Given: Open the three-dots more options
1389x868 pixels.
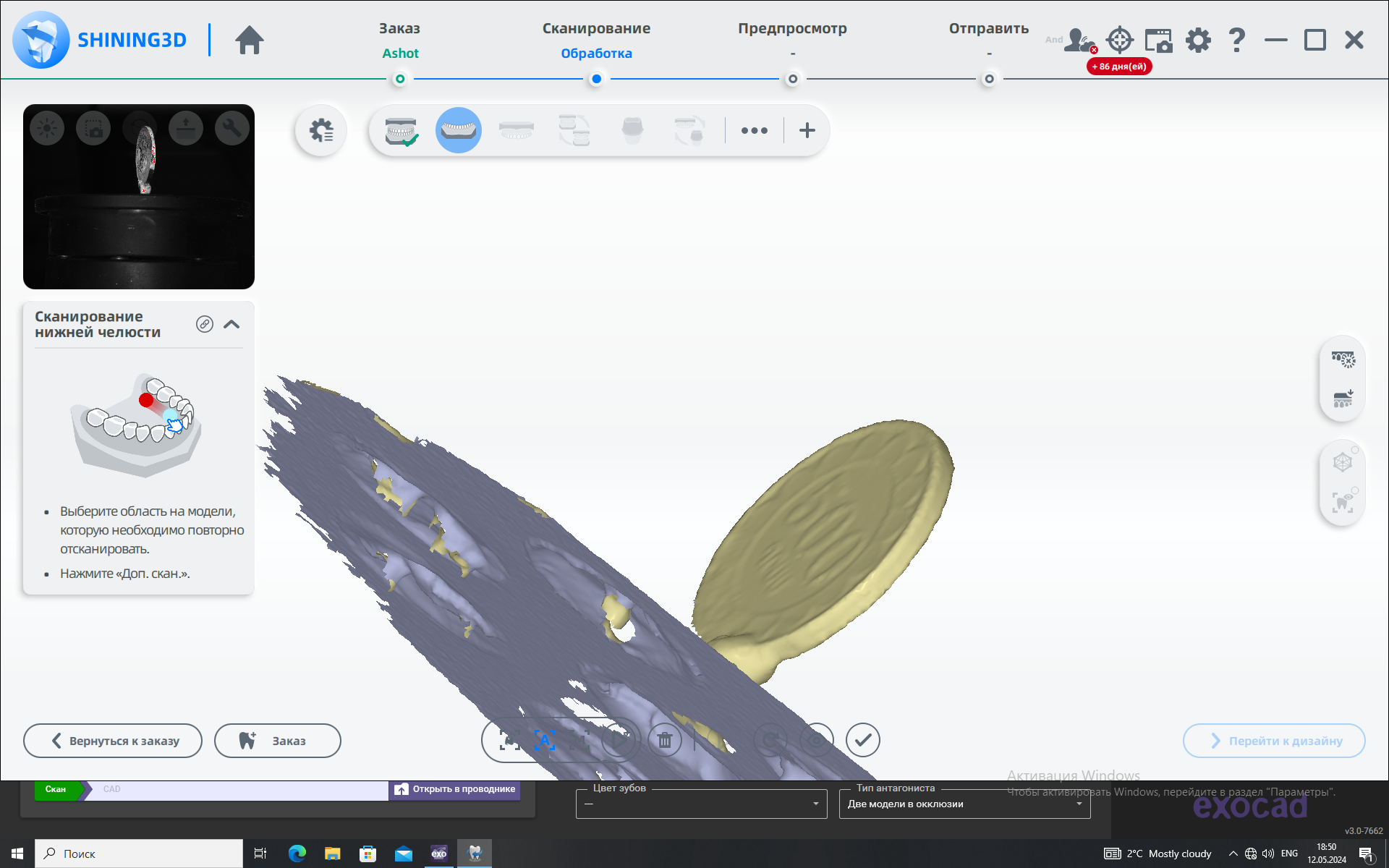Looking at the screenshot, I should (x=755, y=131).
